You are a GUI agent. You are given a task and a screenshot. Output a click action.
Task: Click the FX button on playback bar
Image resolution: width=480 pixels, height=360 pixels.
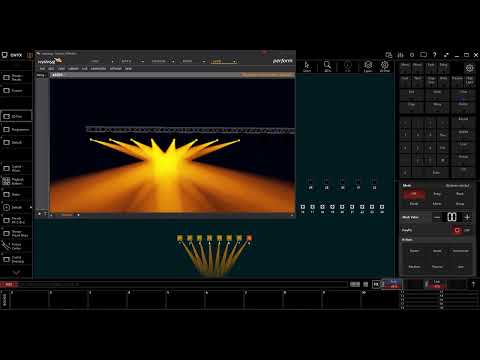coord(376,284)
